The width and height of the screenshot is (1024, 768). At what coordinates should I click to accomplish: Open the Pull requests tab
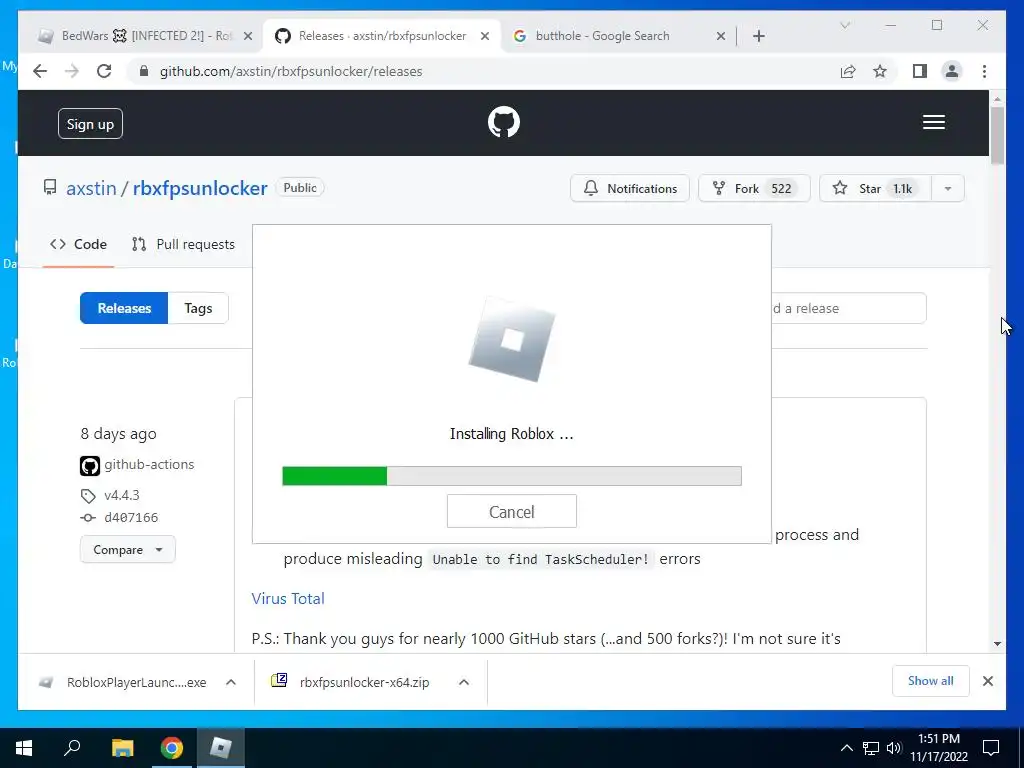coord(183,244)
